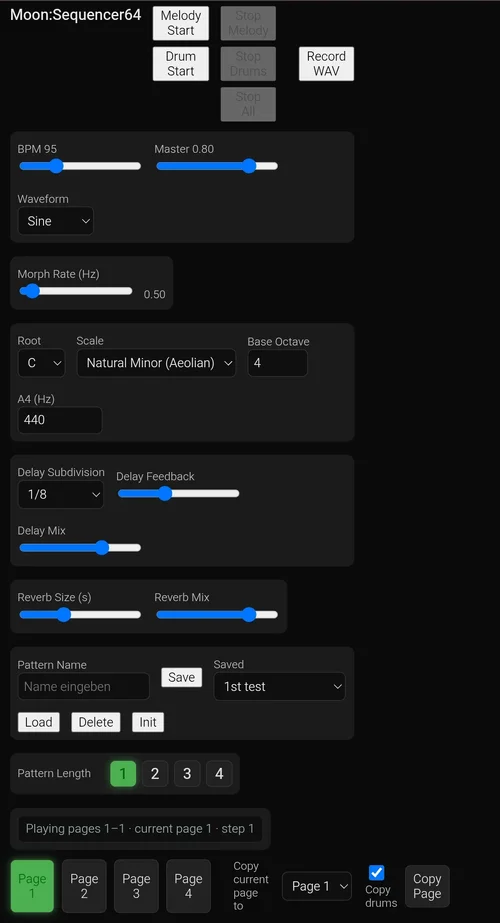Screen dimensions: 500x923
Task: Click the 0.50 morph rate value
Action: point(154,294)
